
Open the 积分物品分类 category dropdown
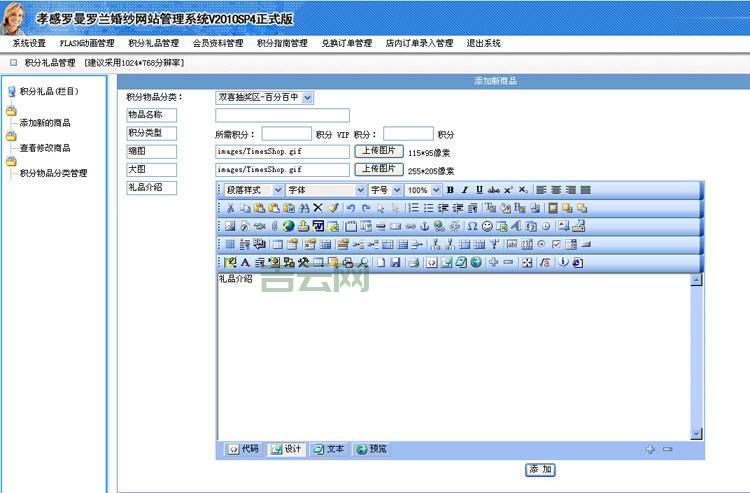(x=265, y=97)
